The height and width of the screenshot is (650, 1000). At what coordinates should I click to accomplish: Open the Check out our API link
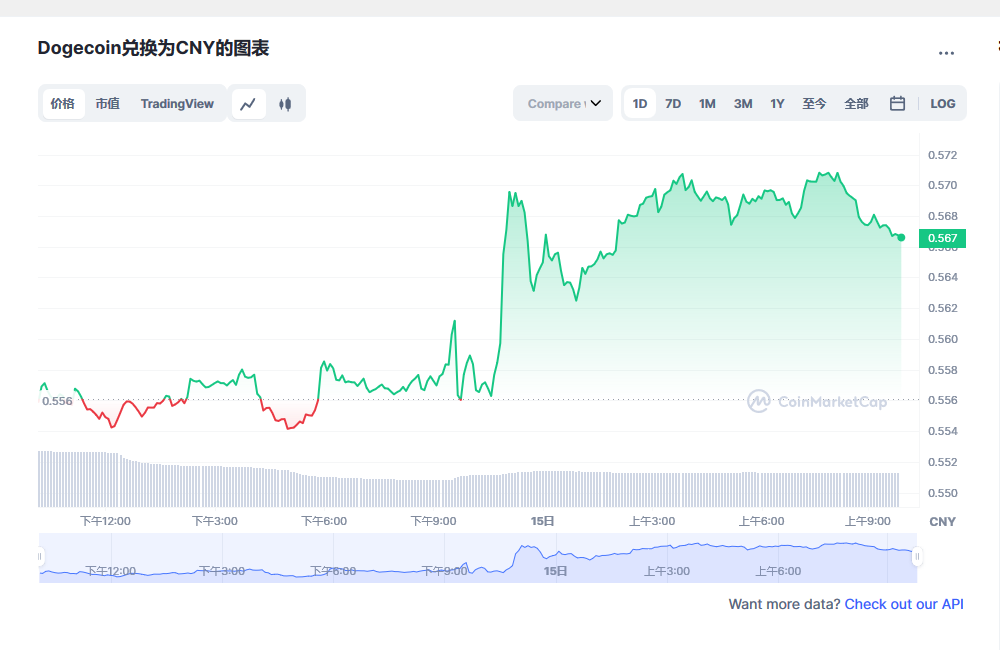(904, 604)
